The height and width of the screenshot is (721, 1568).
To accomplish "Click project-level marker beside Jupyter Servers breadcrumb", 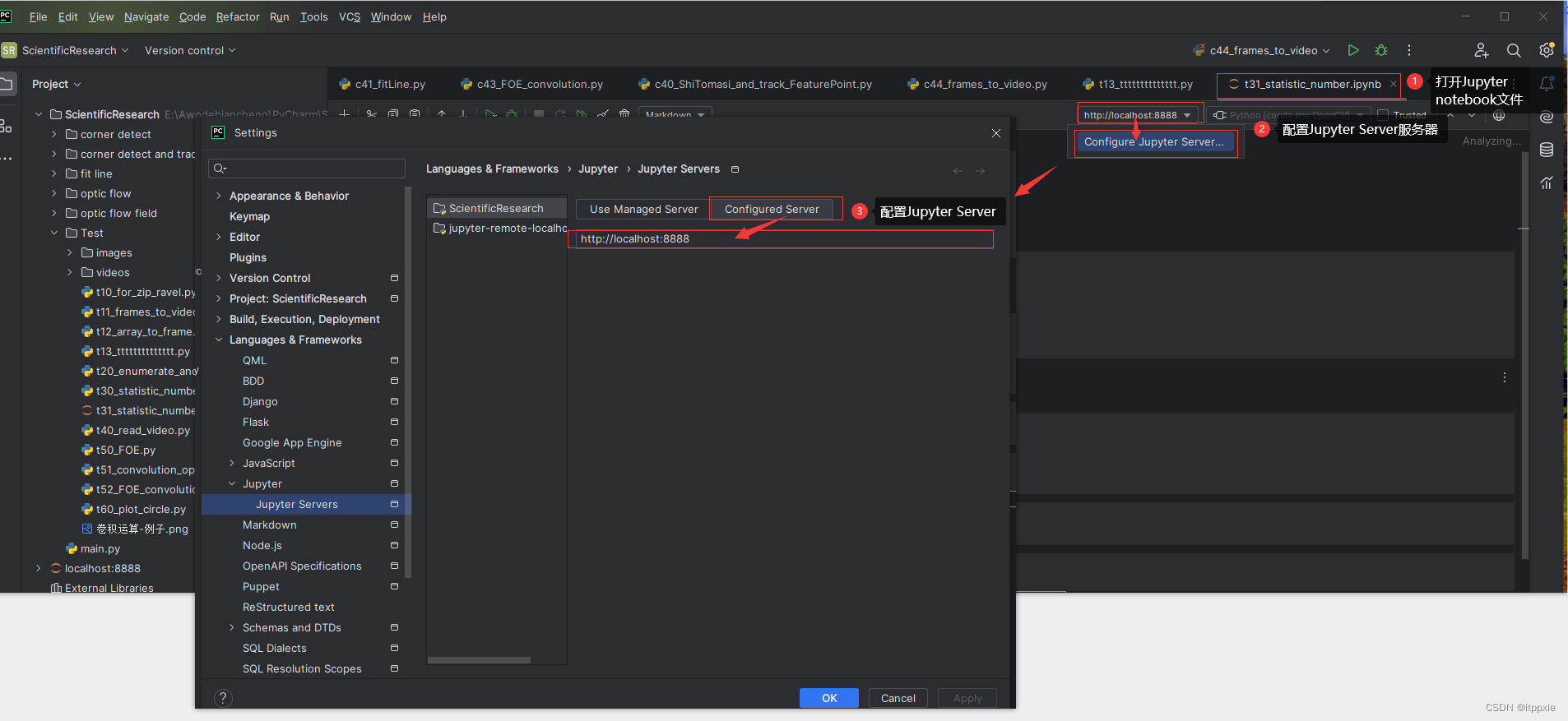I will (735, 169).
